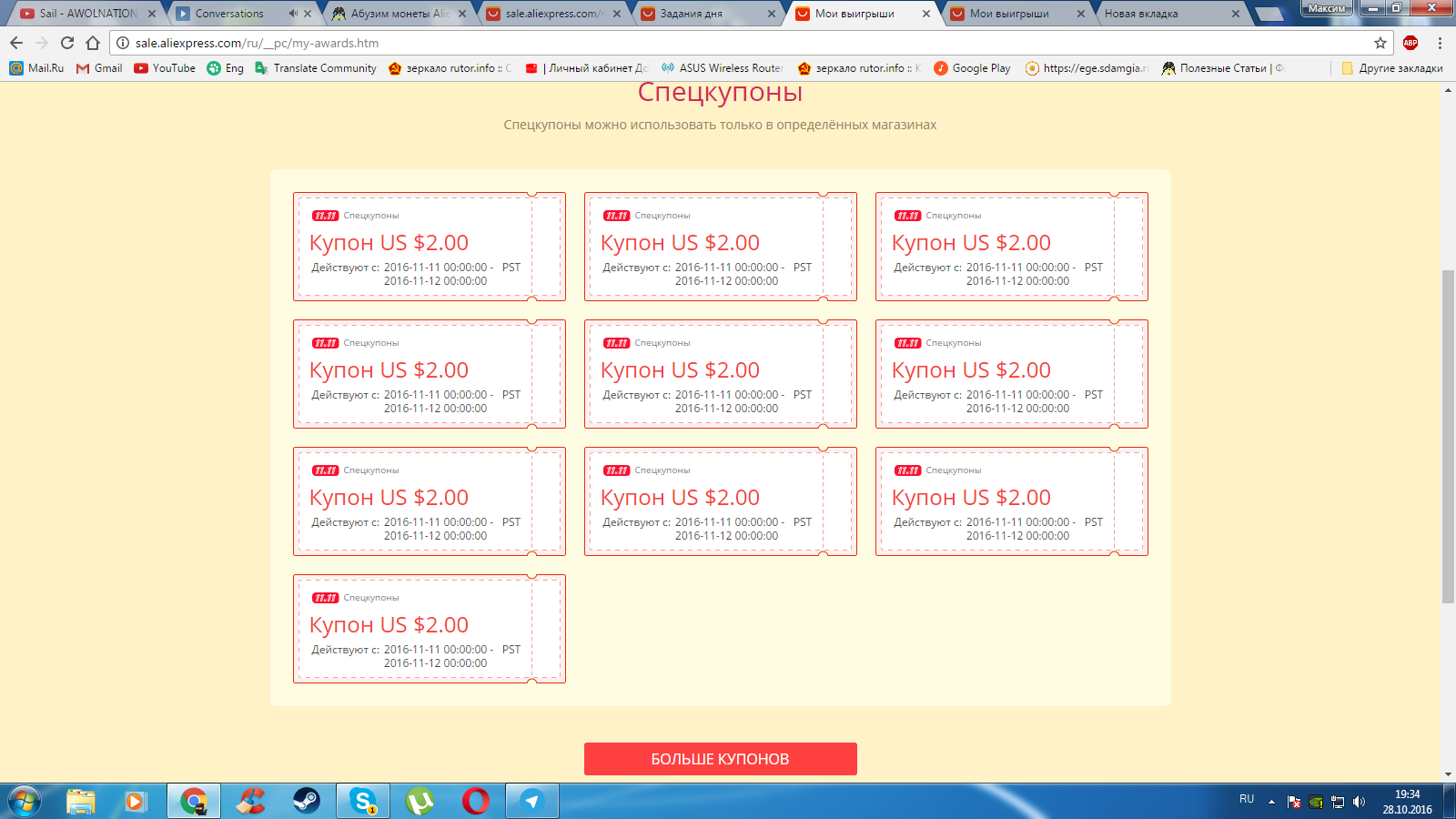Image resolution: width=1456 pixels, height=819 pixels.
Task: Open the ASUS Wireless Router bookmark
Action: [x=723, y=68]
